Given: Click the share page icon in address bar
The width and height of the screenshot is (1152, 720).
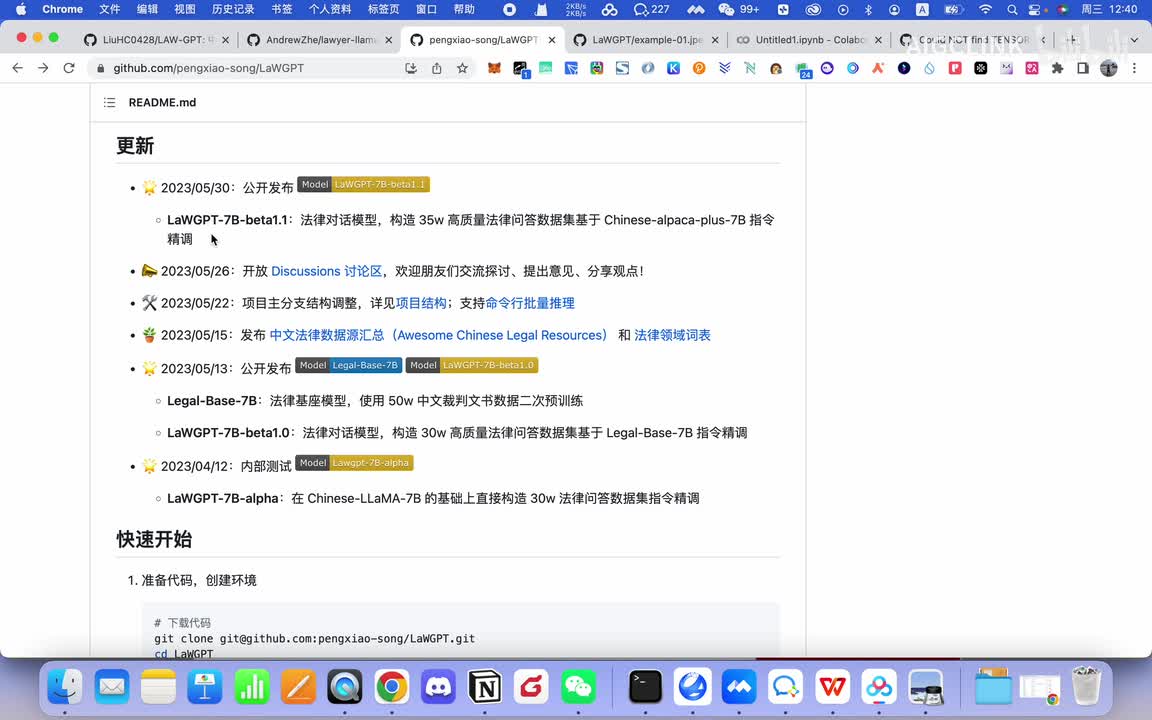Looking at the screenshot, I should coord(437,68).
